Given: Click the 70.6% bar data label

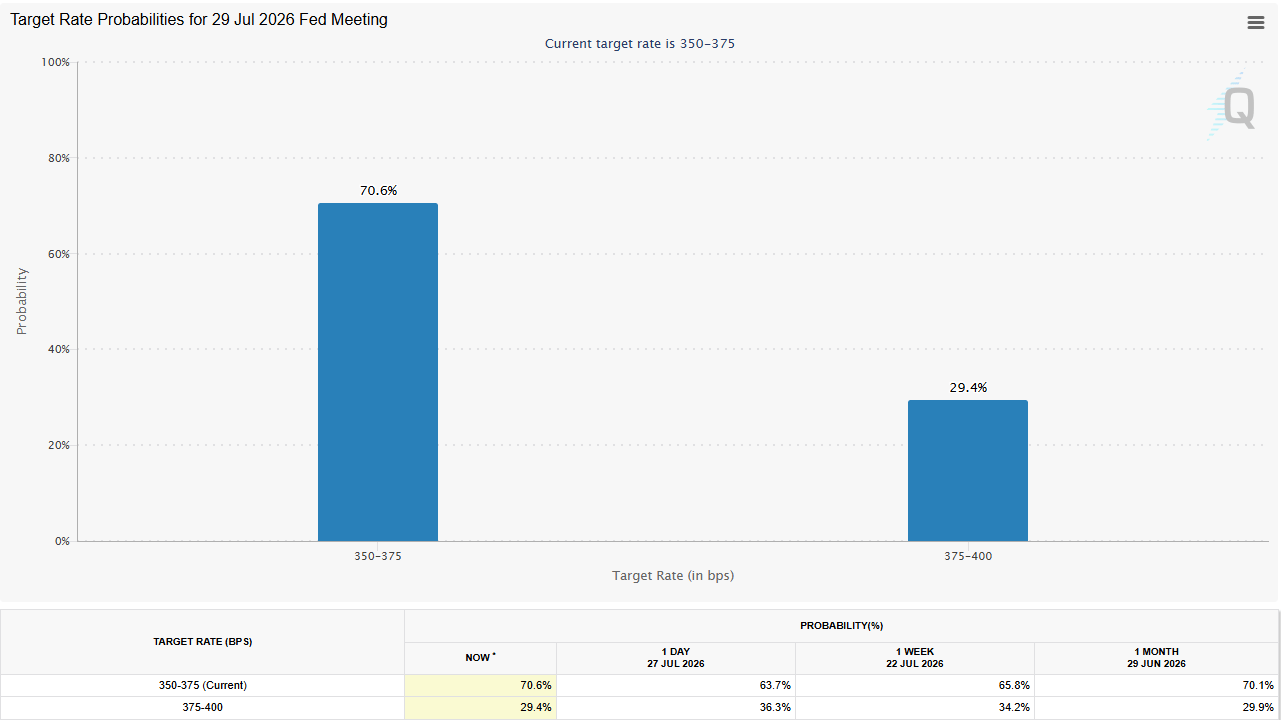Looking at the screenshot, I should click(x=378, y=190).
